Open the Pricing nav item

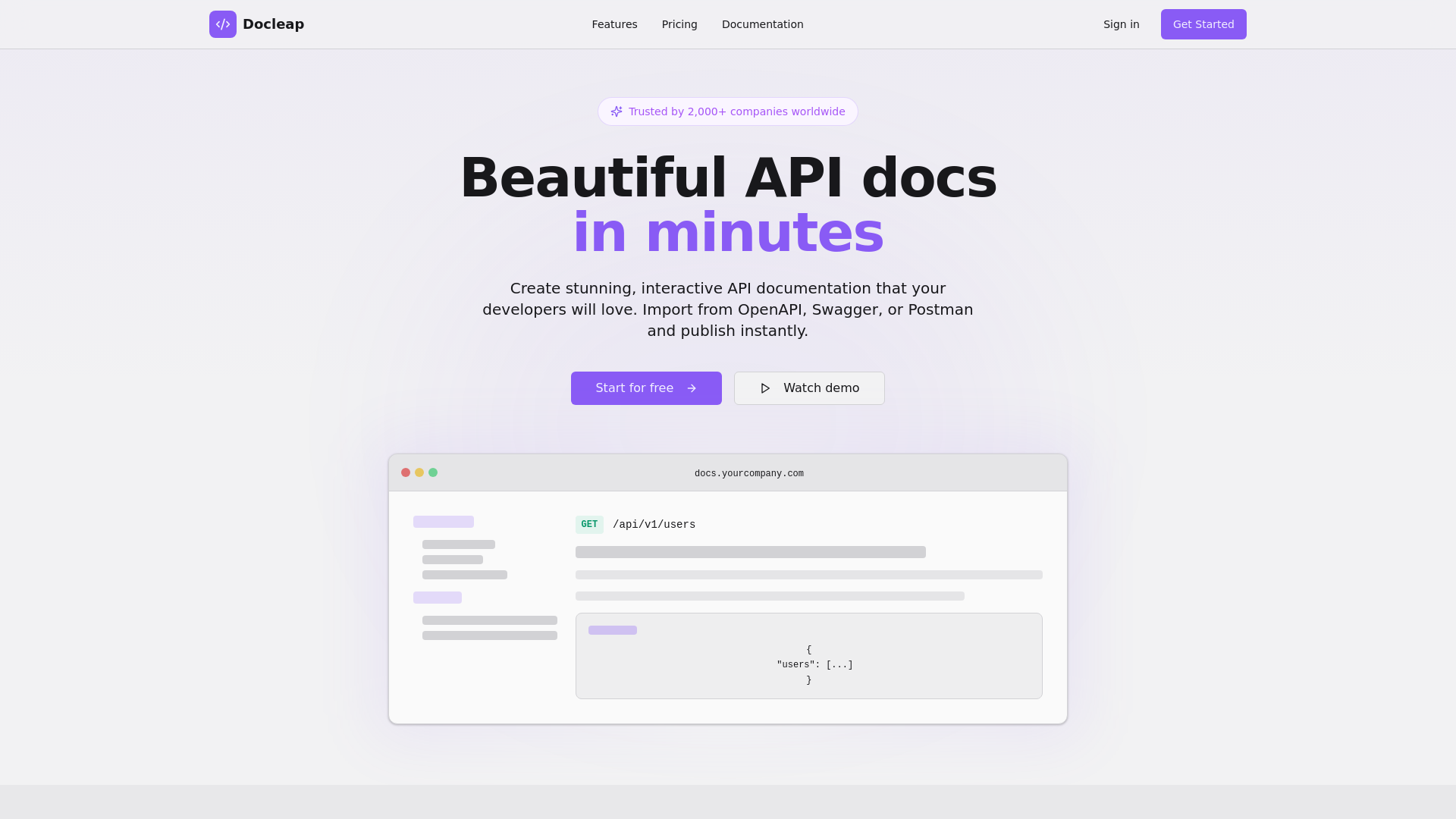[679, 24]
